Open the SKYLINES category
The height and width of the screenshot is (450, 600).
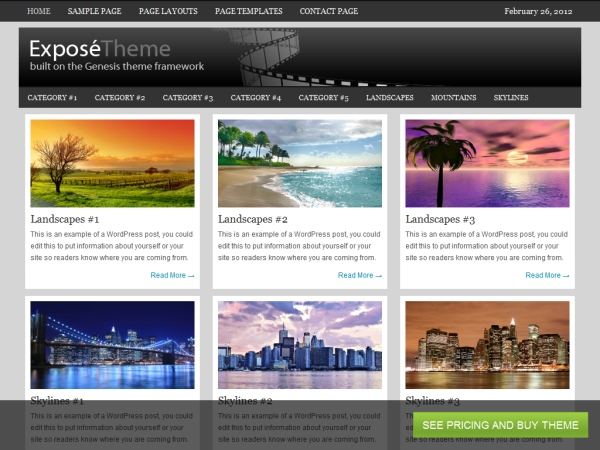click(x=511, y=98)
